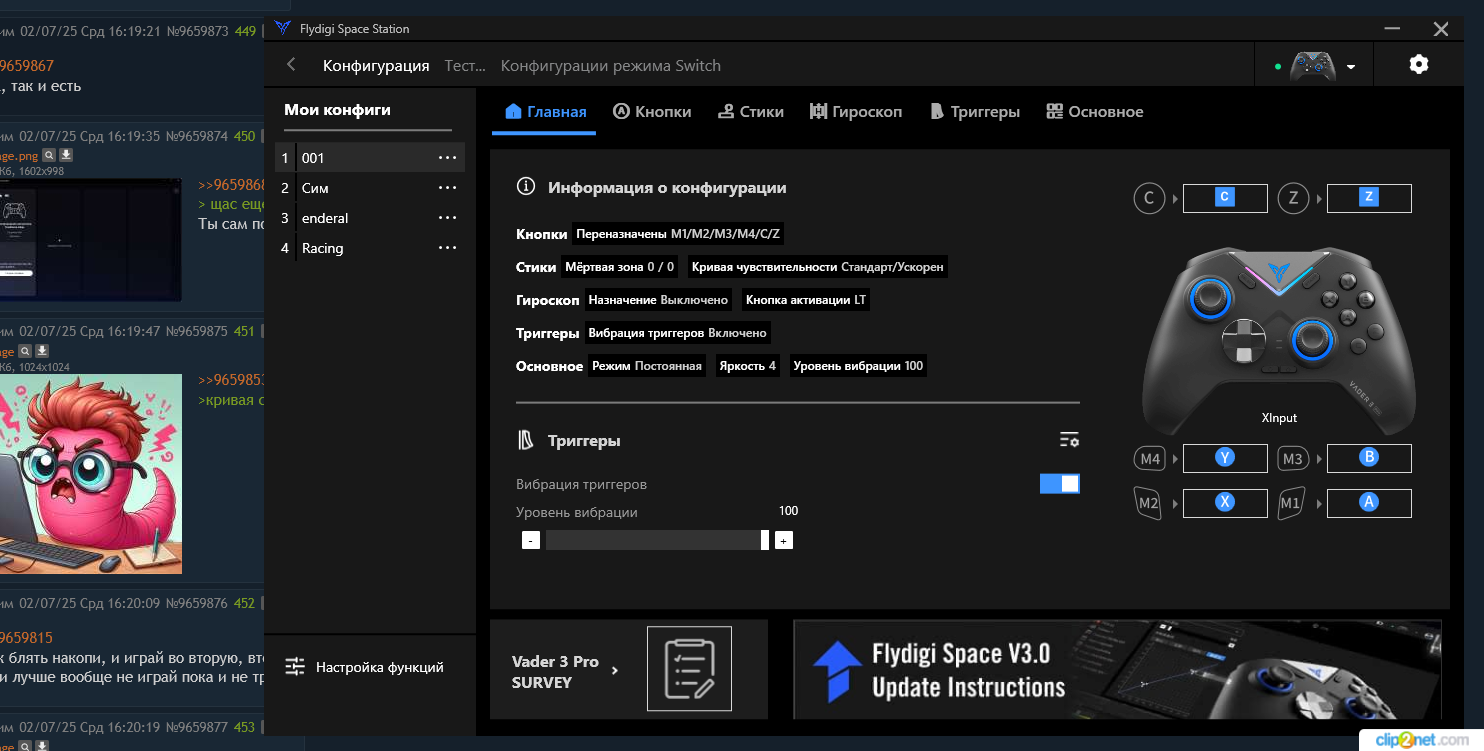
Task: Click the survey clipboard icon
Action: tap(689, 669)
